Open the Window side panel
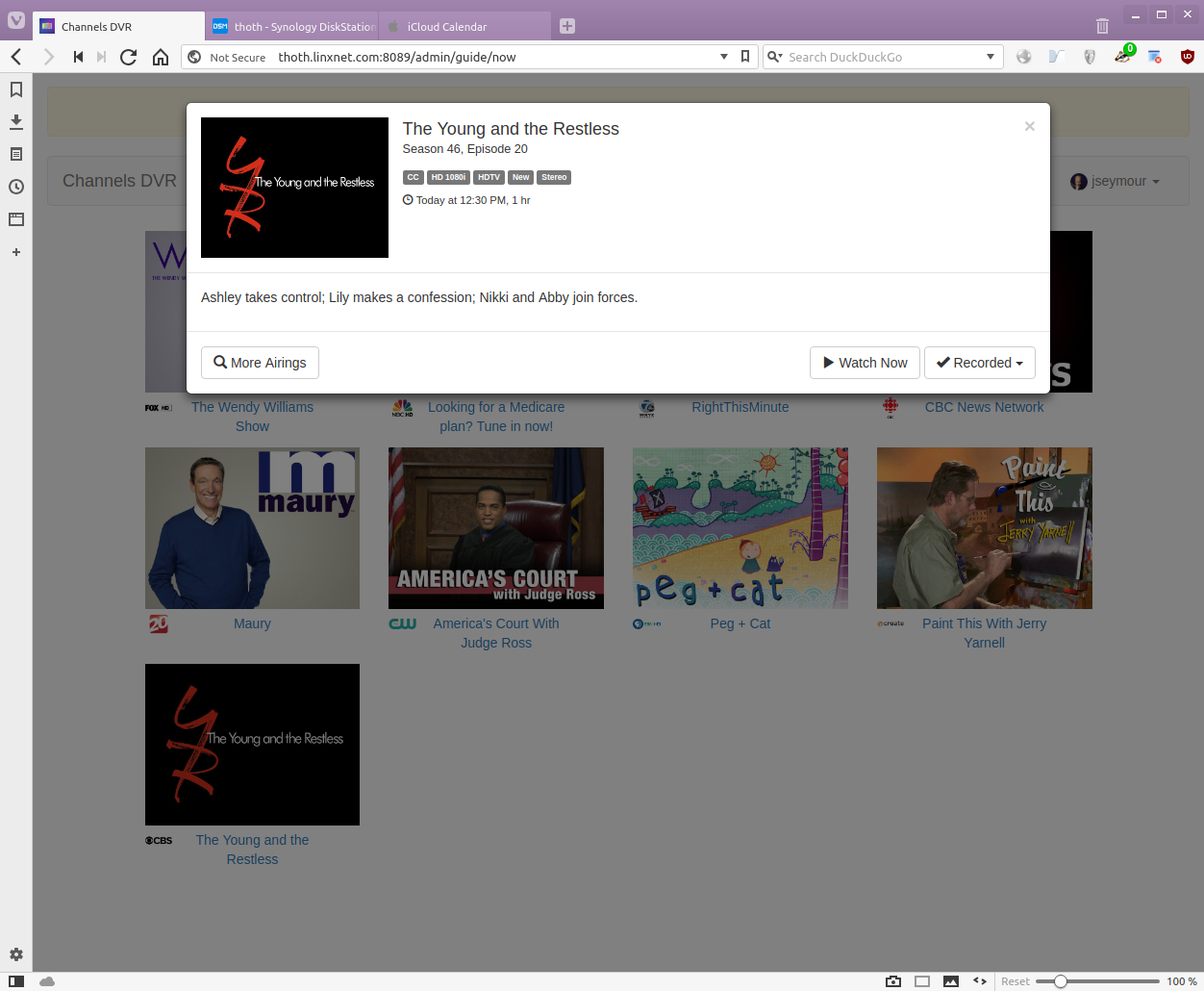Viewport: 1204px width, 991px height. click(16, 219)
